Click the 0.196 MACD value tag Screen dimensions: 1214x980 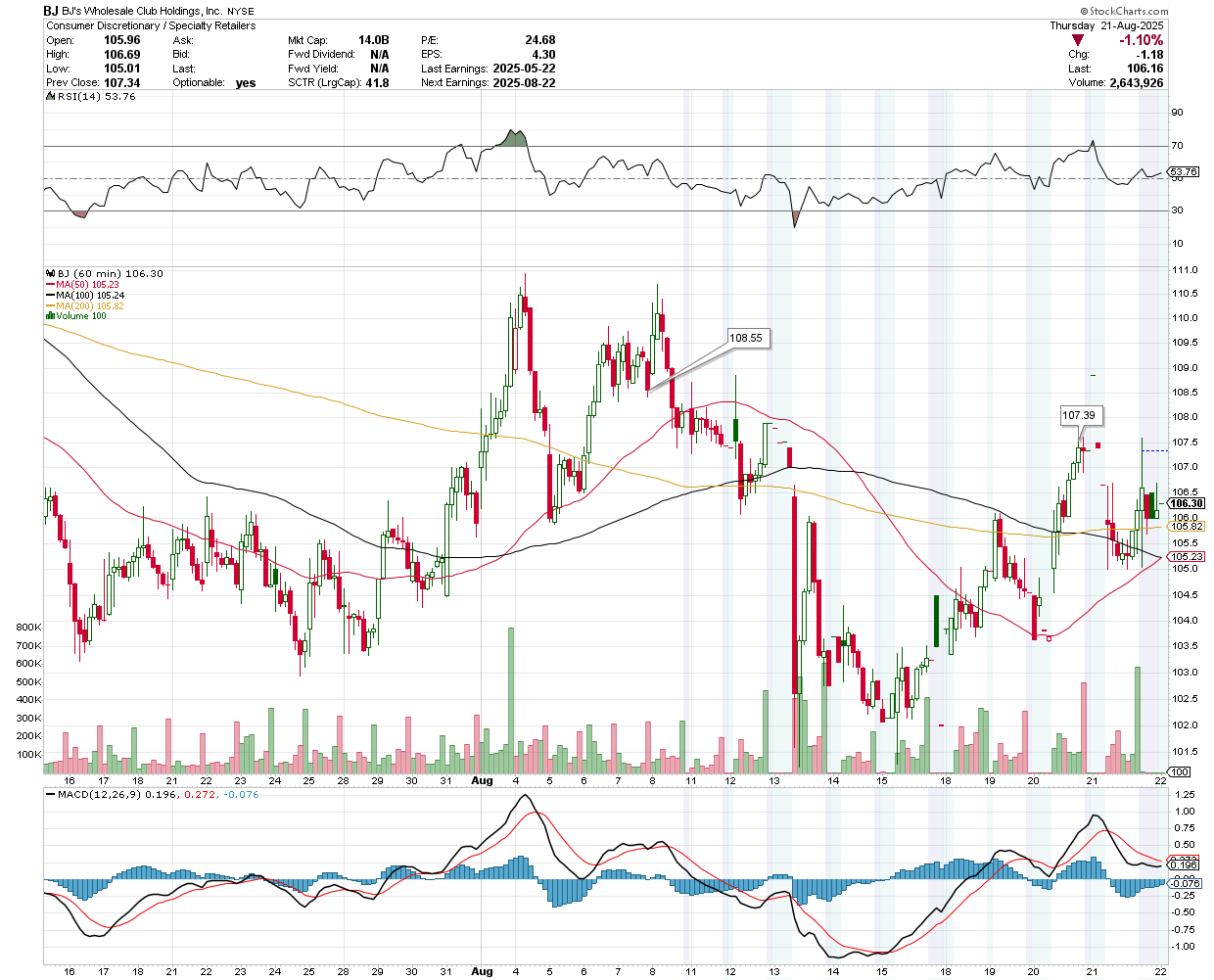(x=1184, y=864)
